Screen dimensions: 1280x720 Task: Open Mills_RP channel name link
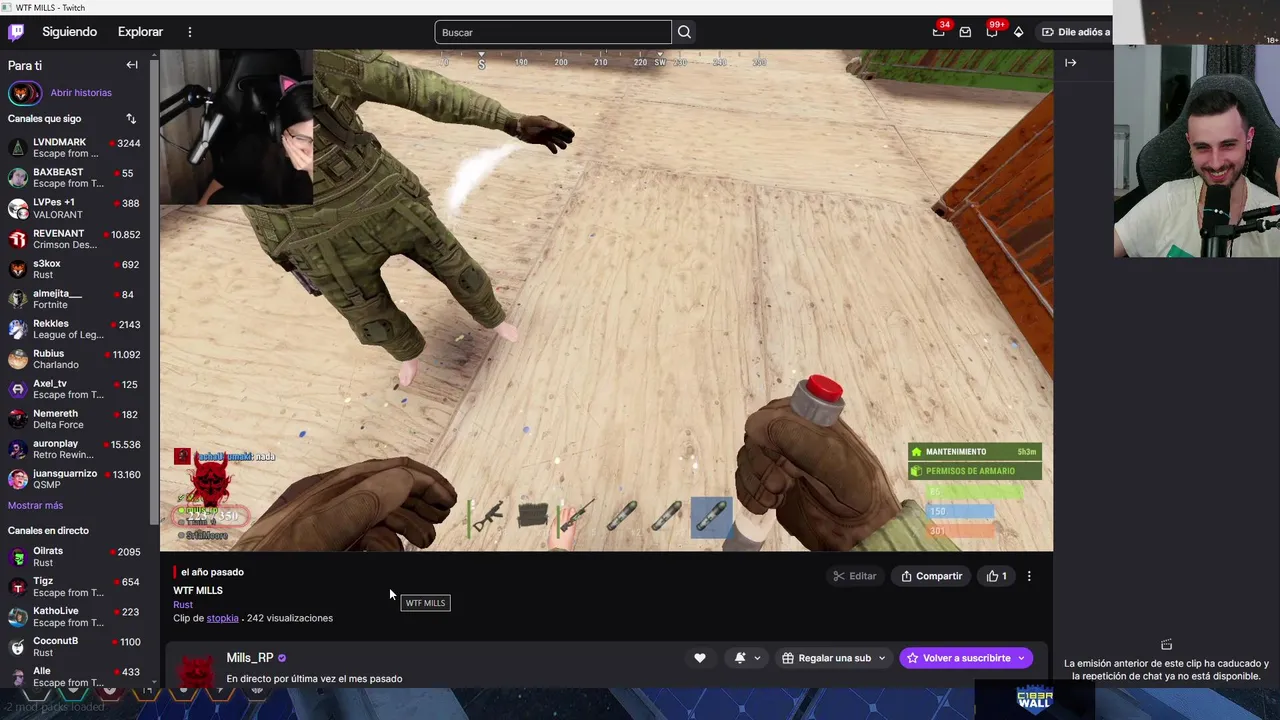[250, 658]
